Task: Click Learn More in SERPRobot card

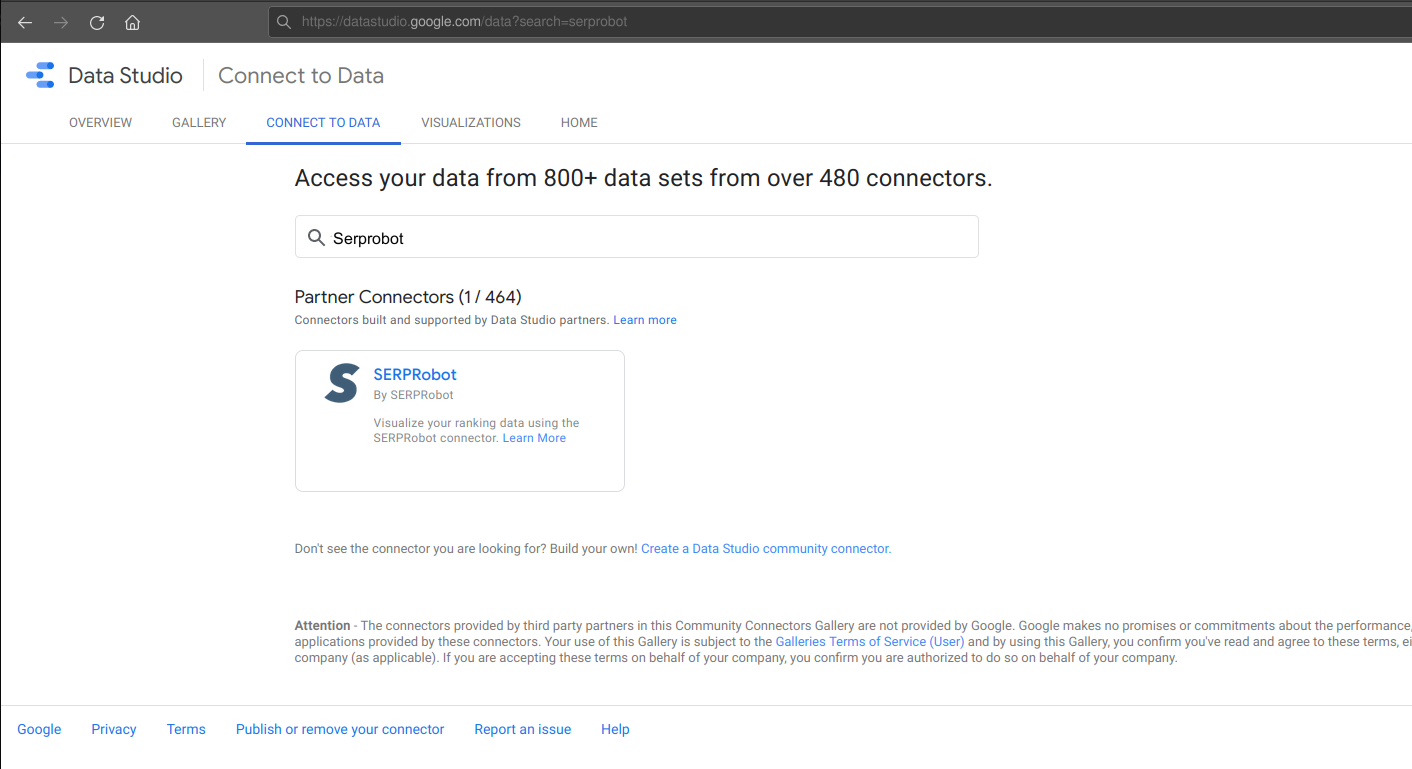Action: (534, 438)
